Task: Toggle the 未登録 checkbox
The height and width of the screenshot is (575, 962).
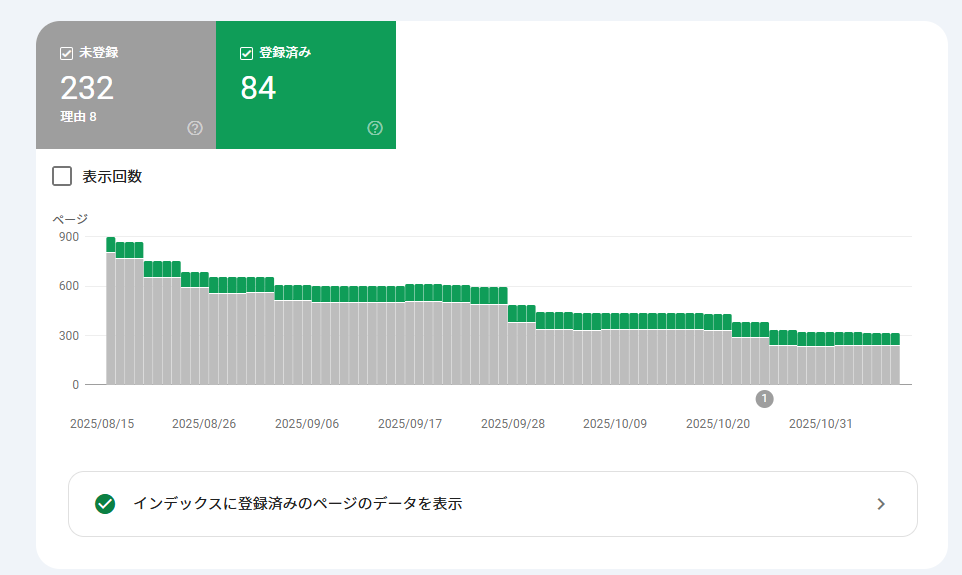Action: (x=67, y=53)
